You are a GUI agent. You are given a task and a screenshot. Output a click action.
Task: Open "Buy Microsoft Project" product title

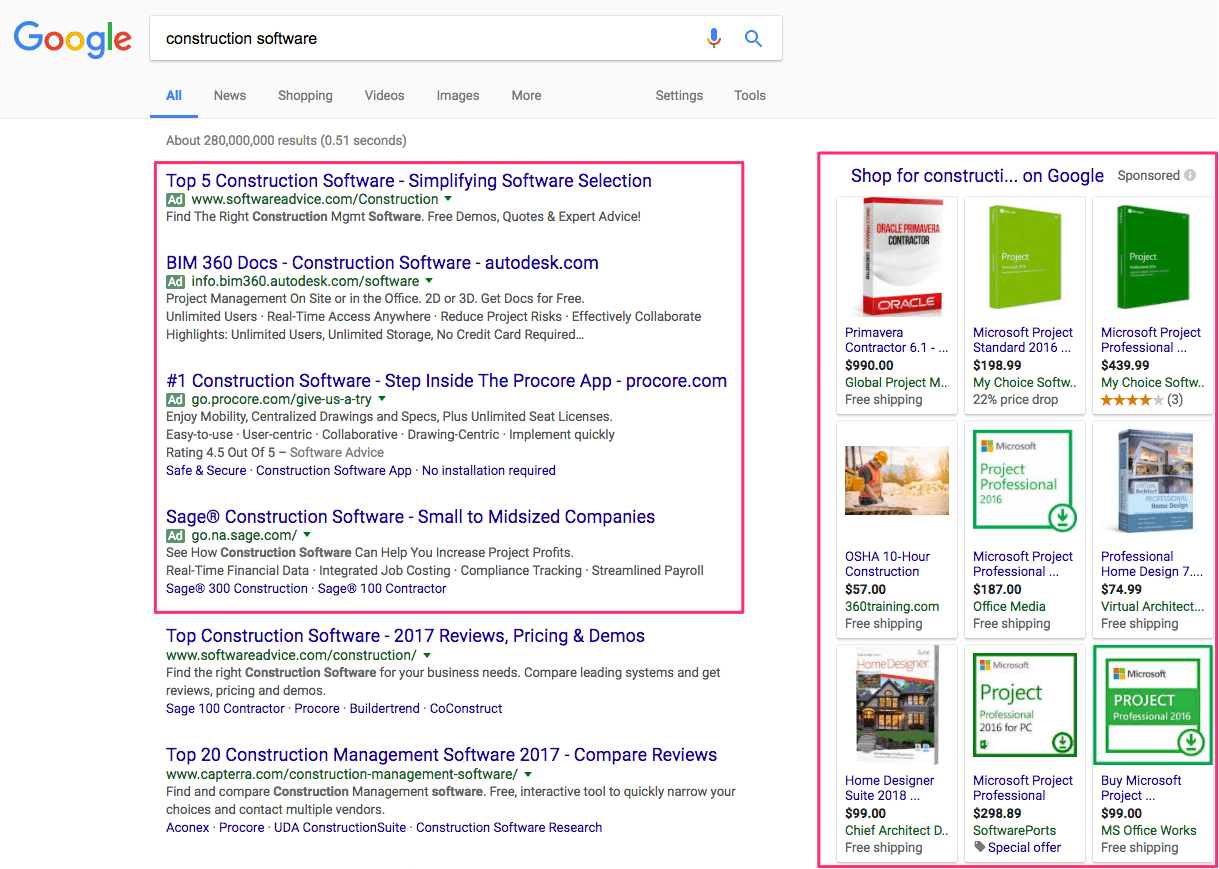[x=1141, y=788]
